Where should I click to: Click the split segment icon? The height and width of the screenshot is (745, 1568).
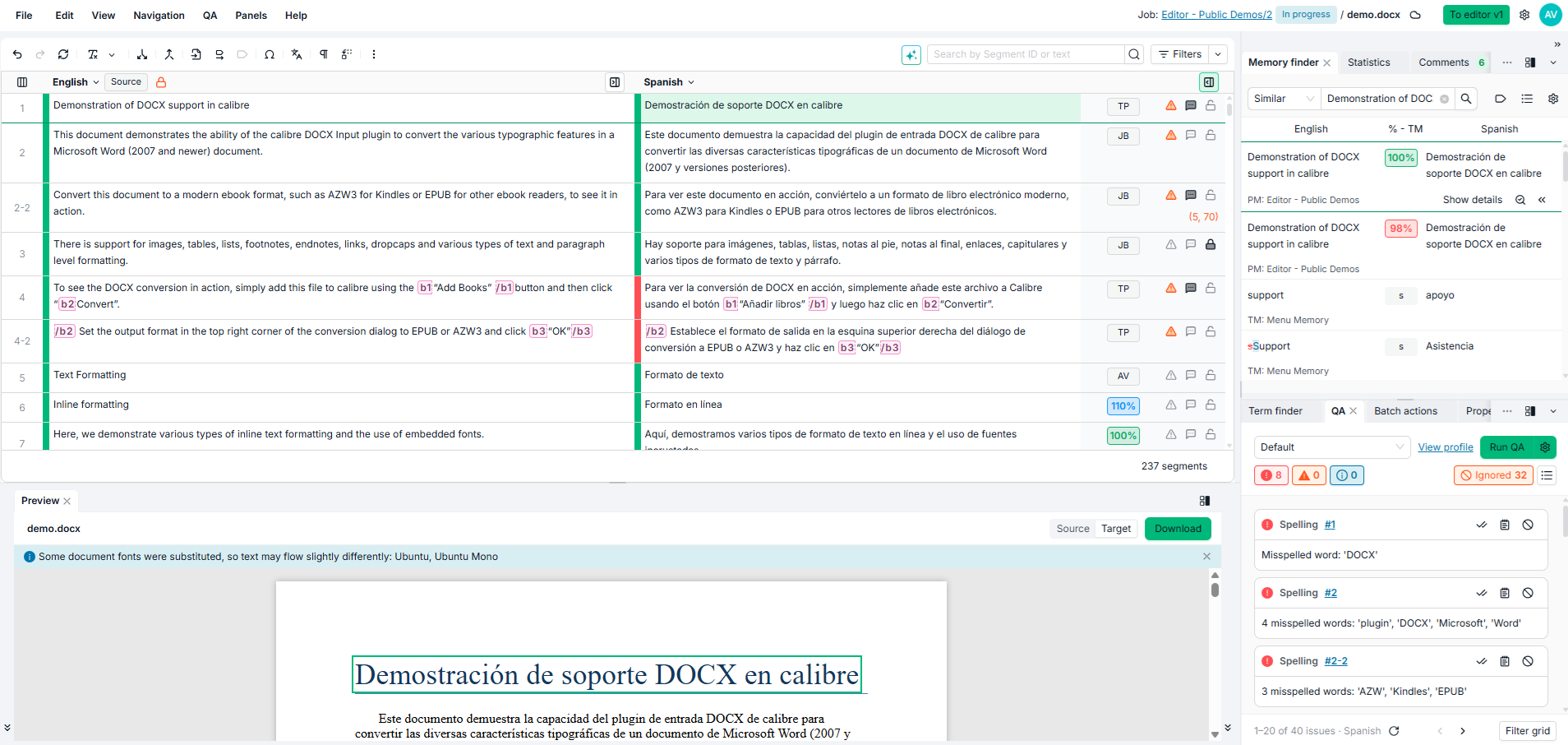click(142, 54)
